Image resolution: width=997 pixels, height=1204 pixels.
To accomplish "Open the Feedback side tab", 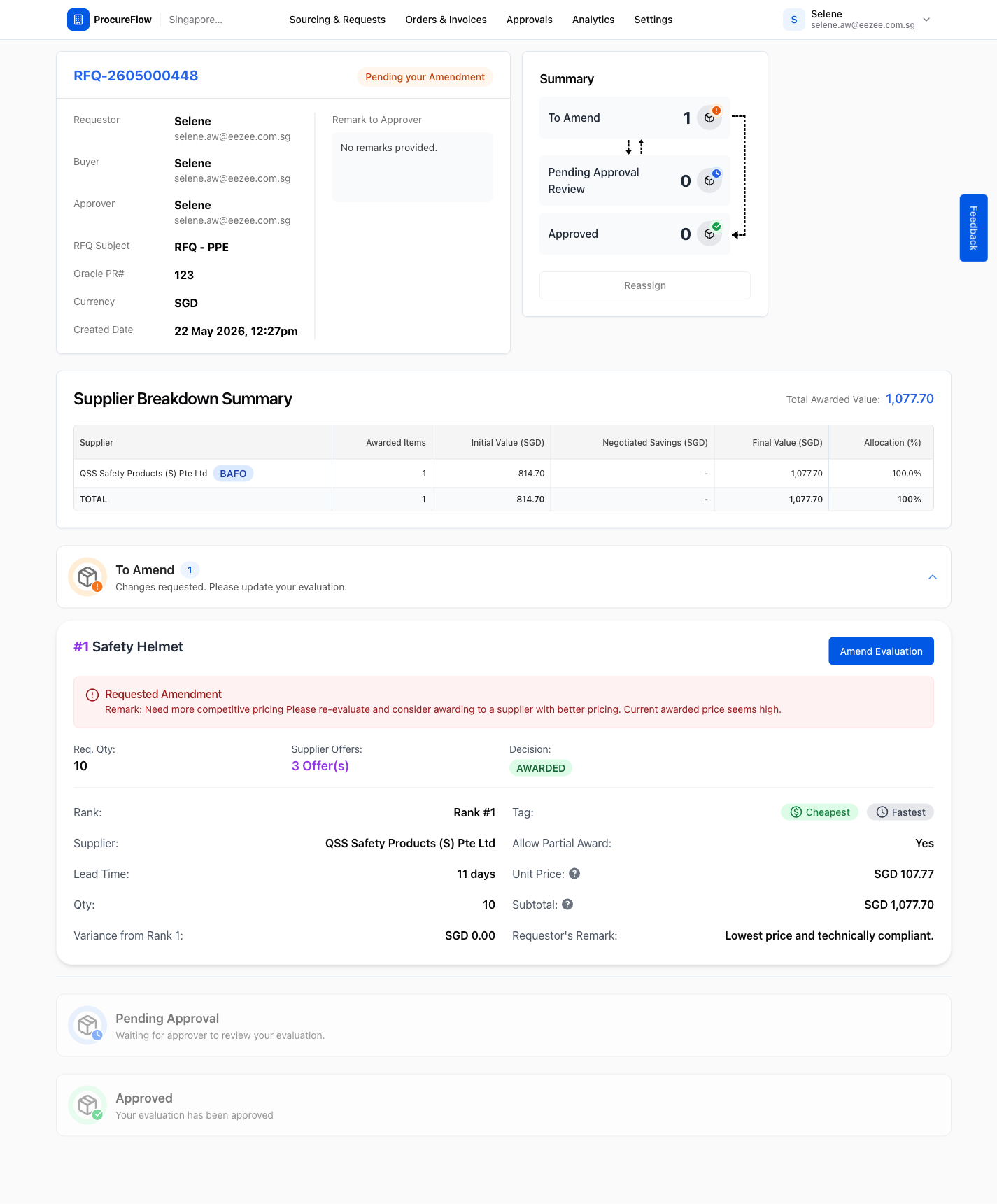I will coord(974,228).
